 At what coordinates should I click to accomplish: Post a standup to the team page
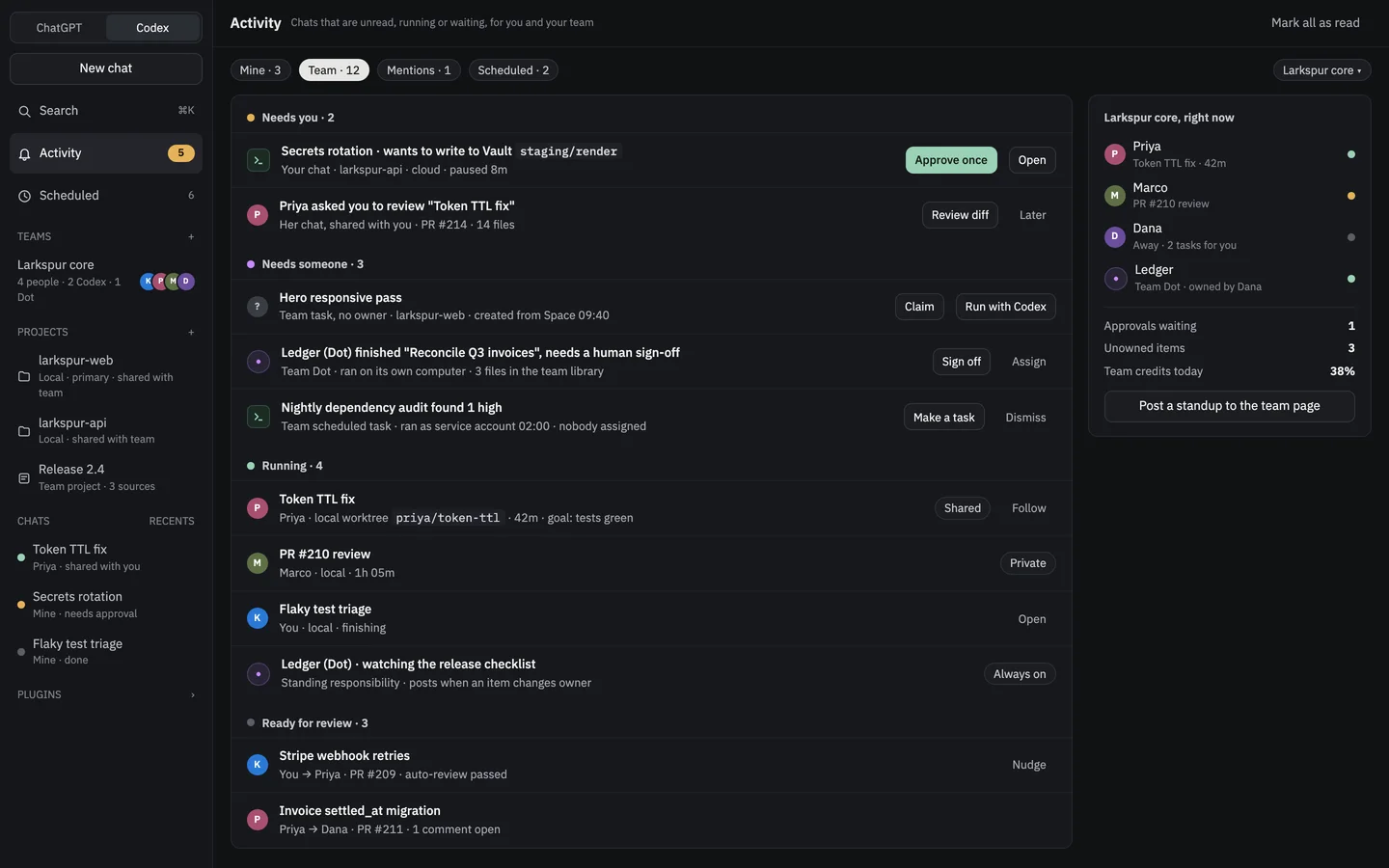[1230, 406]
